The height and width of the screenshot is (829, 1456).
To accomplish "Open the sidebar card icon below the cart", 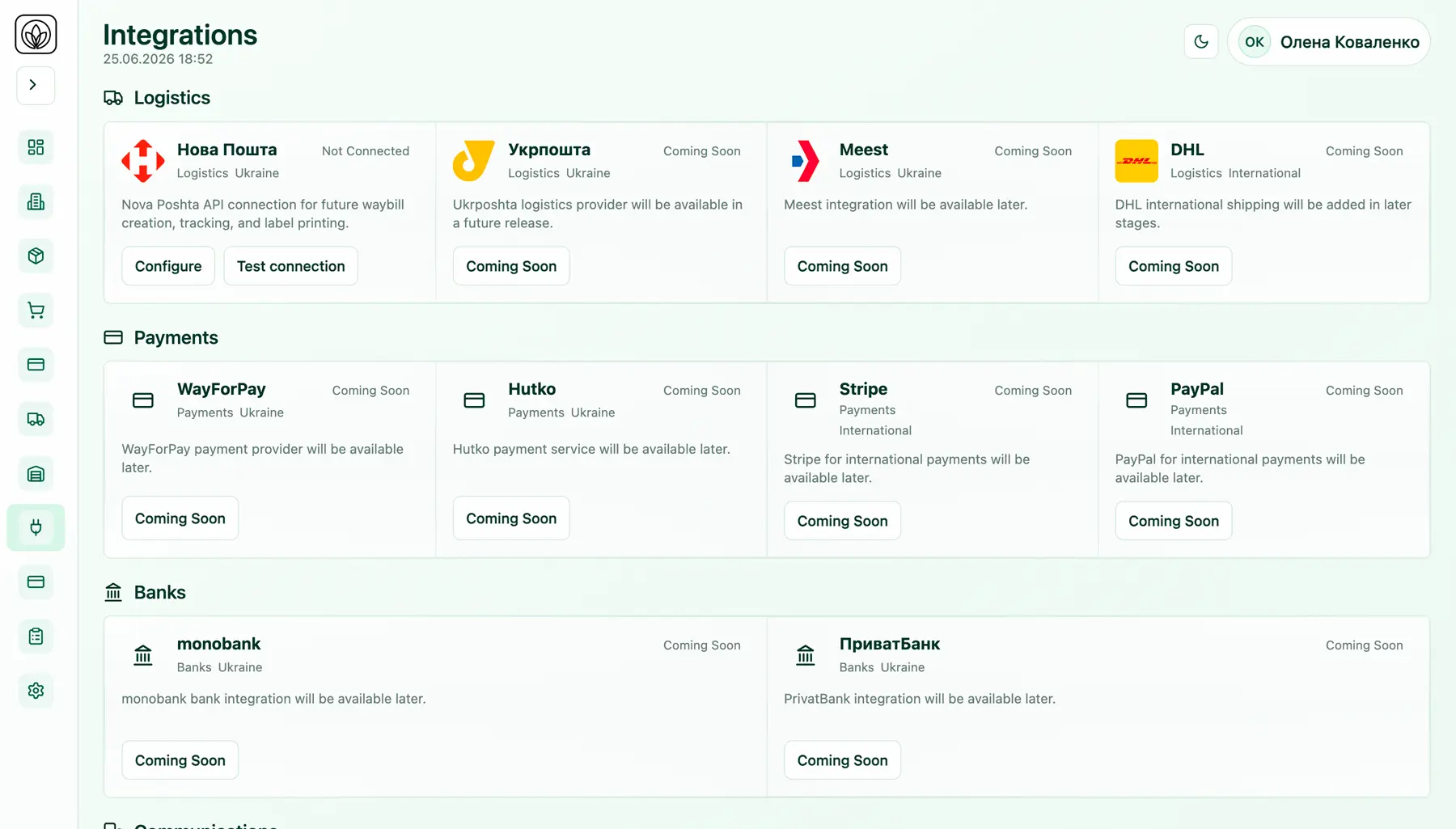I will click(x=36, y=365).
